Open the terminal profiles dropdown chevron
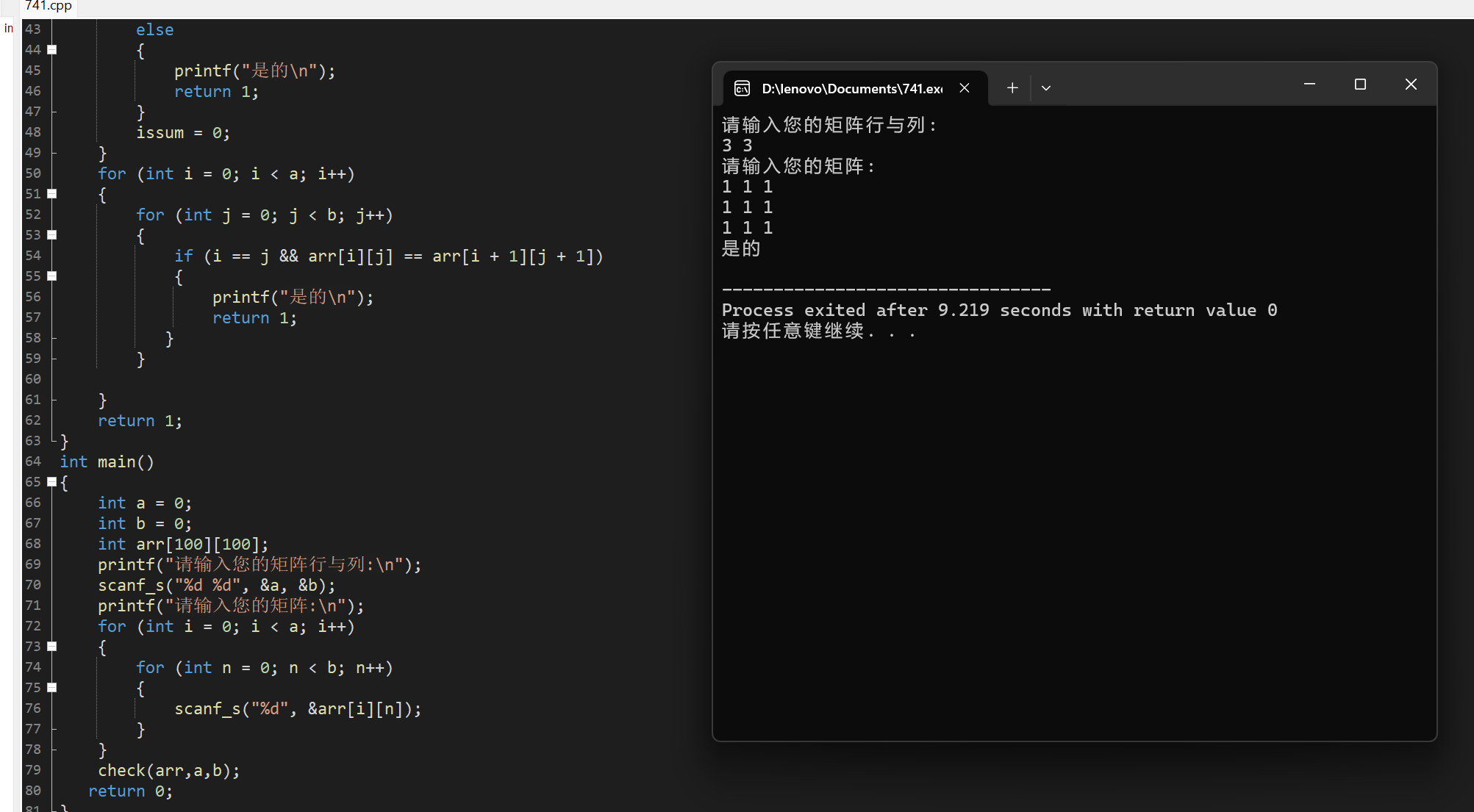The image size is (1474, 812). pos(1046,88)
